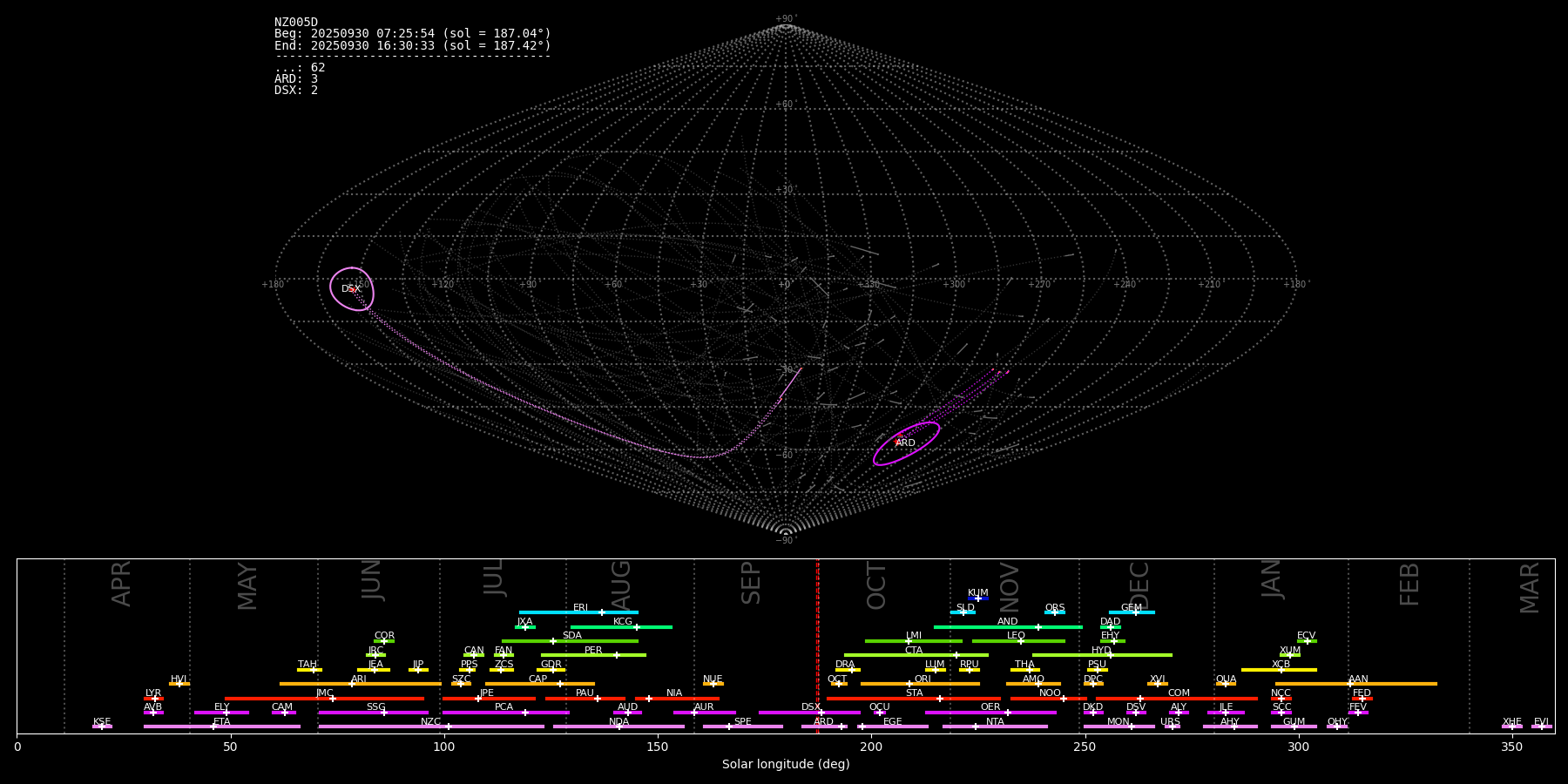Click the GEM shower bar
Screen dimensions: 1568x784
(1132, 612)
